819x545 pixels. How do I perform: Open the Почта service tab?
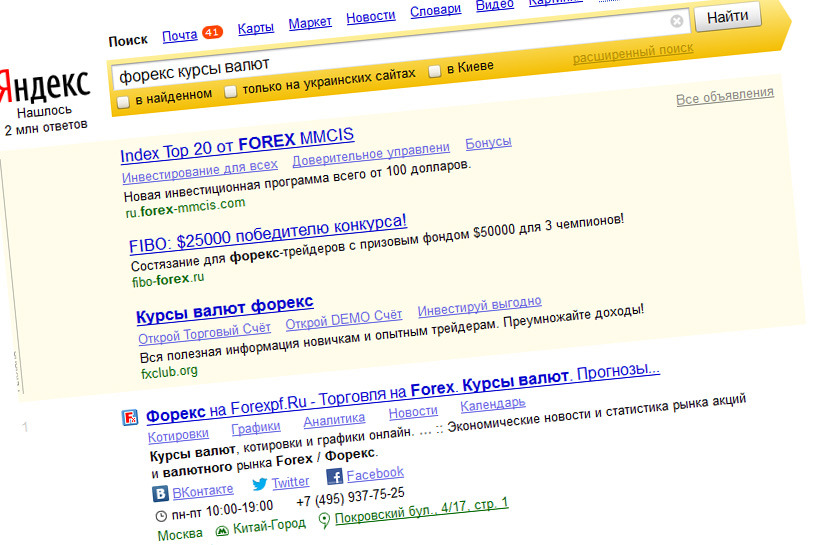click(180, 36)
